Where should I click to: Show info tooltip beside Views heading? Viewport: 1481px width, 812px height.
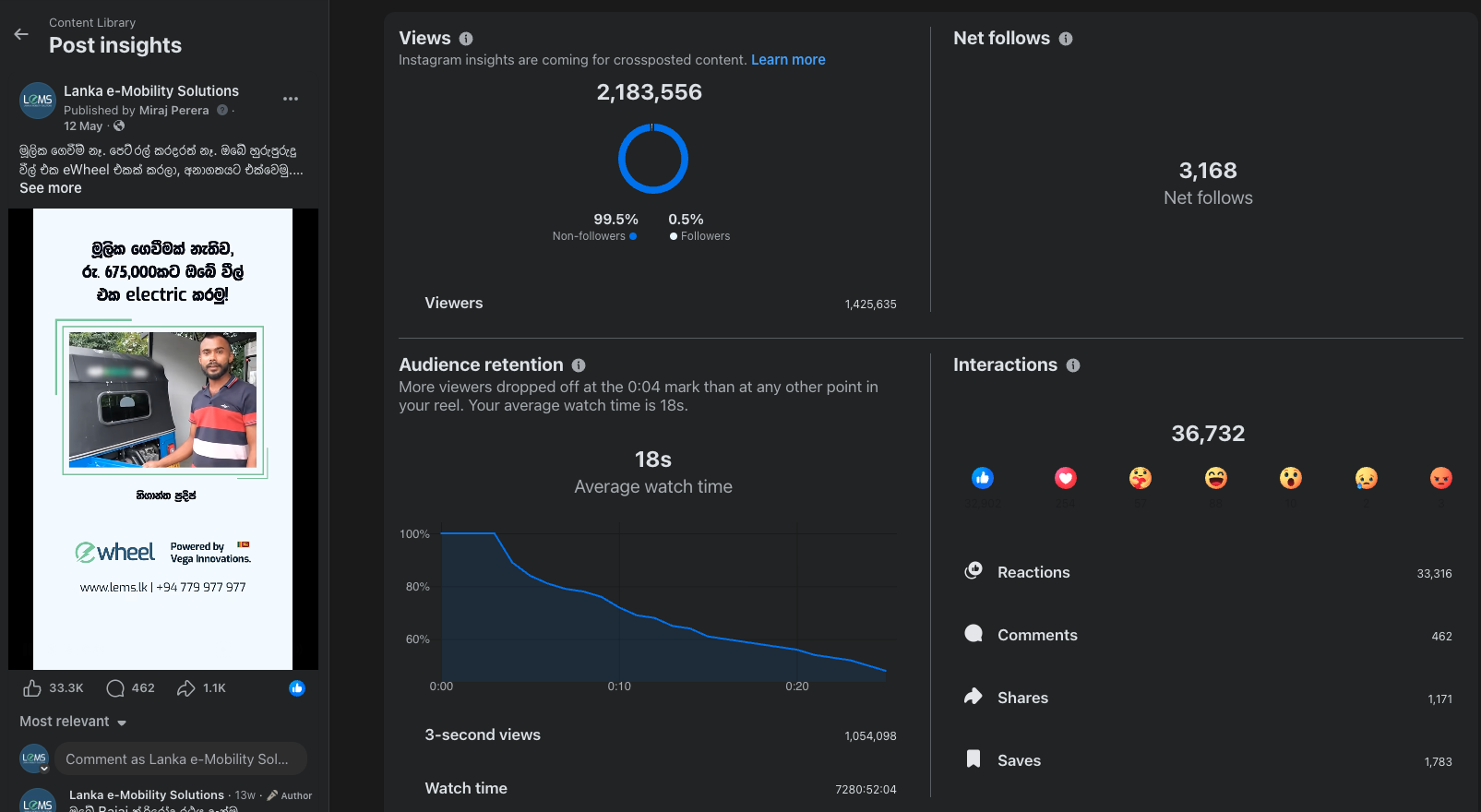click(x=466, y=39)
